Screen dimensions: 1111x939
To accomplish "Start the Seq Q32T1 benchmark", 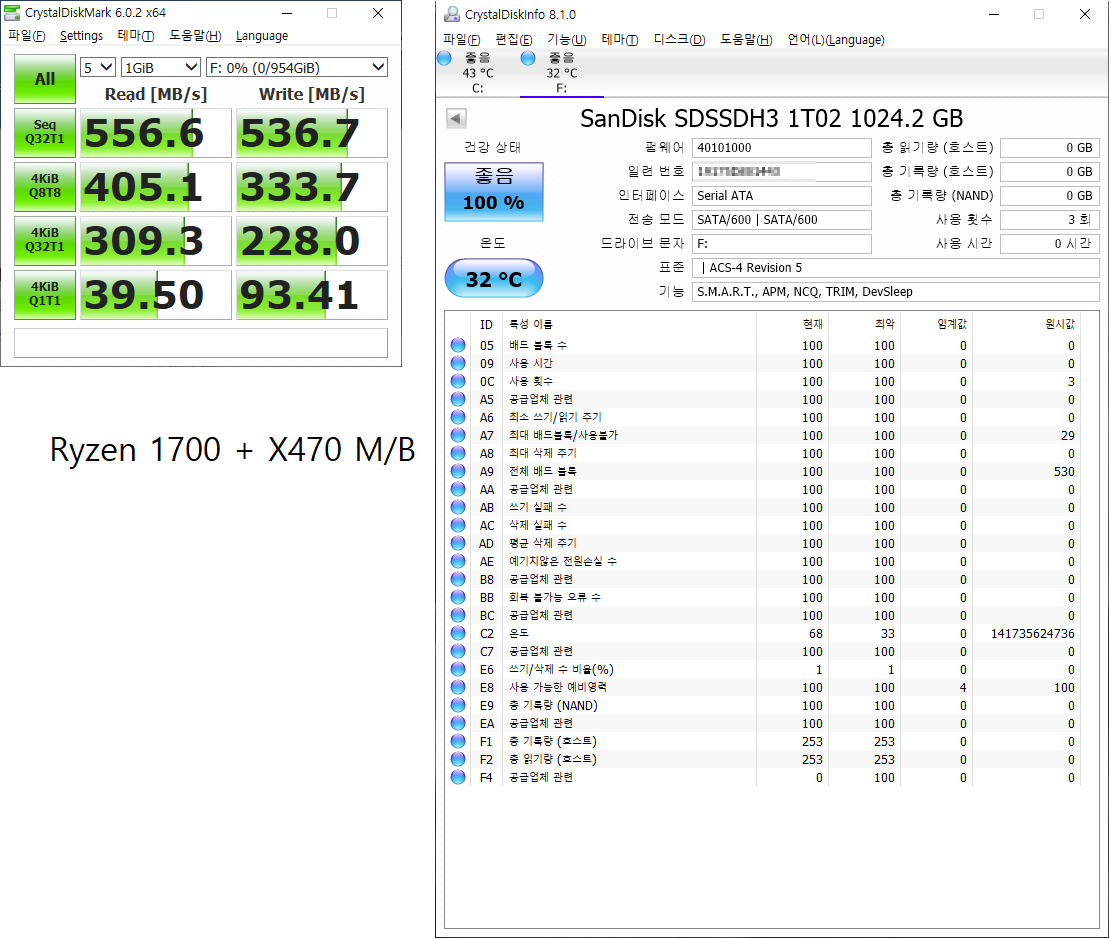I will [45, 133].
